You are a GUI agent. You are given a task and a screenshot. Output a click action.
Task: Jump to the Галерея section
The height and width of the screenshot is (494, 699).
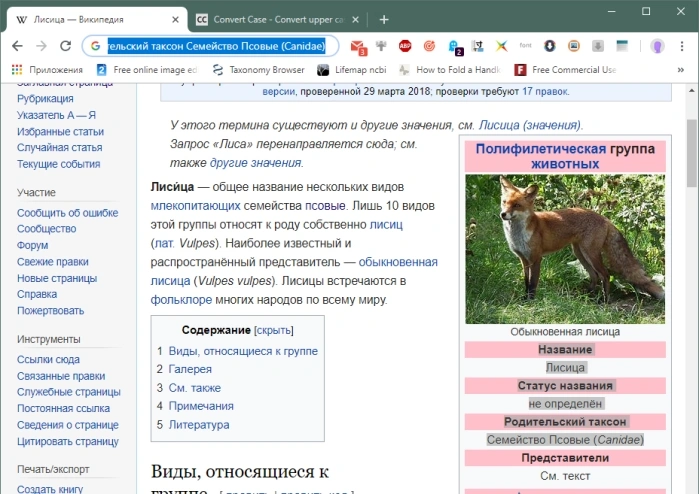(x=190, y=370)
